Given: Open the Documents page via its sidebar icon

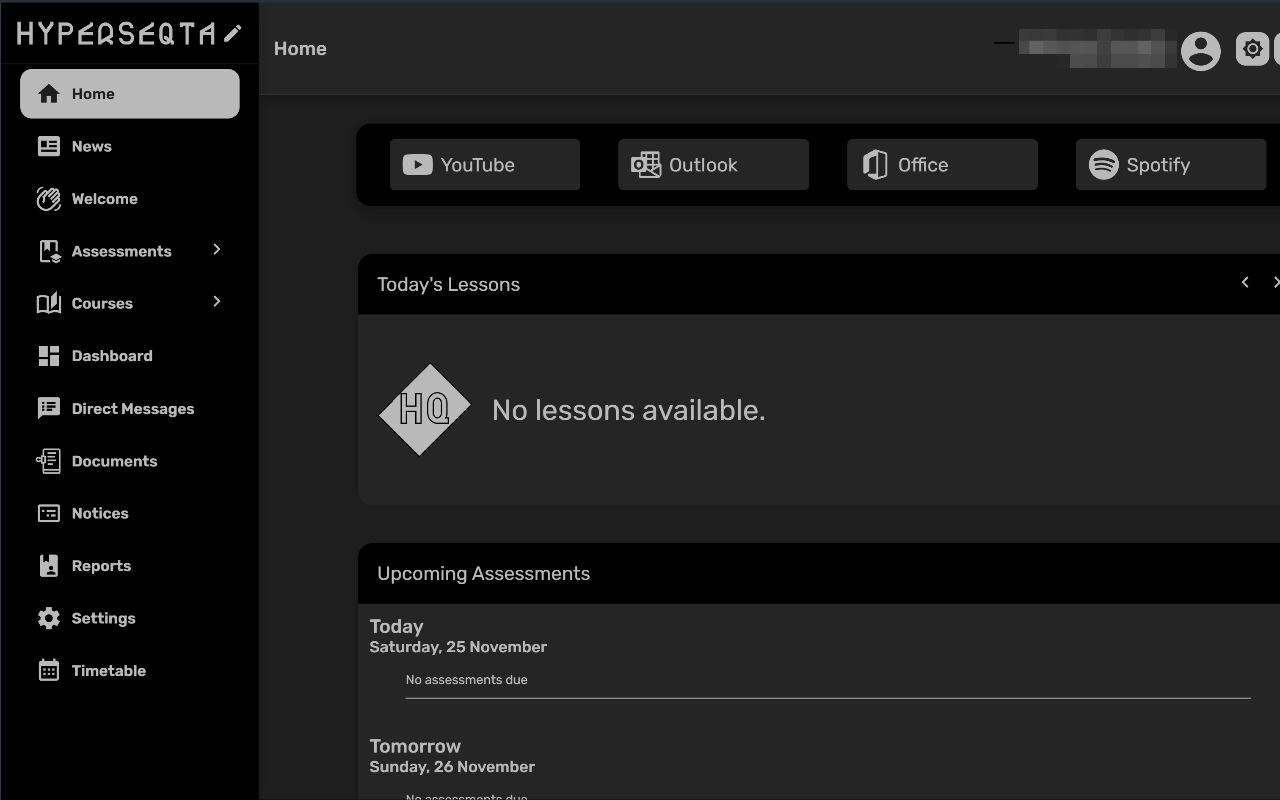Looking at the screenshot, I should point(48,460).
